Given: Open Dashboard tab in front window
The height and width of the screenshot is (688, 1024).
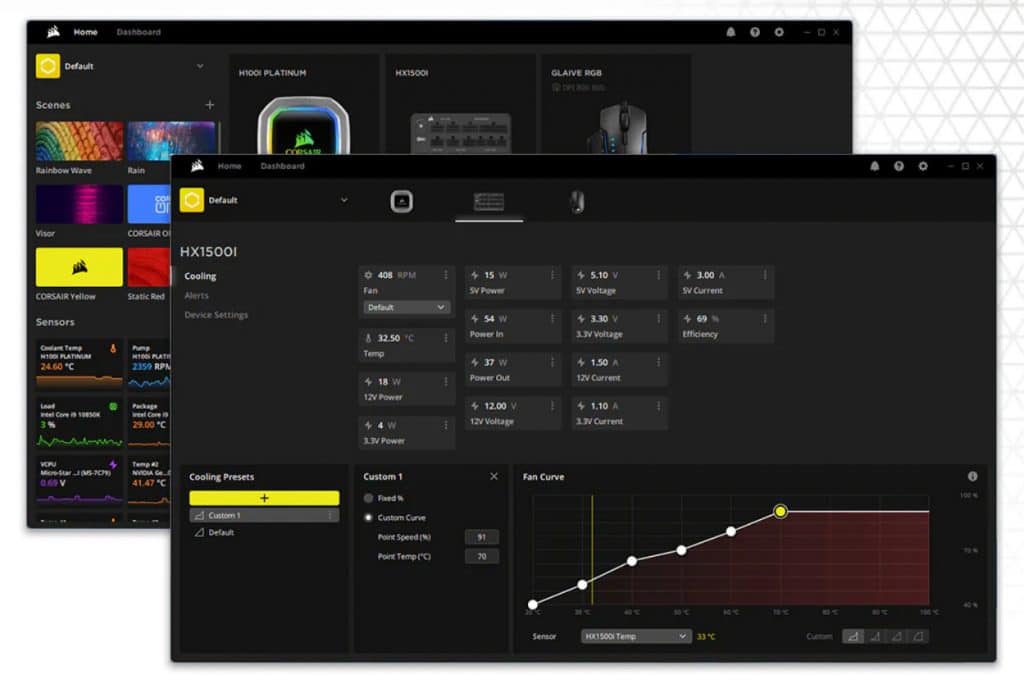Looking at the screenshot, I should pos(282,166).
